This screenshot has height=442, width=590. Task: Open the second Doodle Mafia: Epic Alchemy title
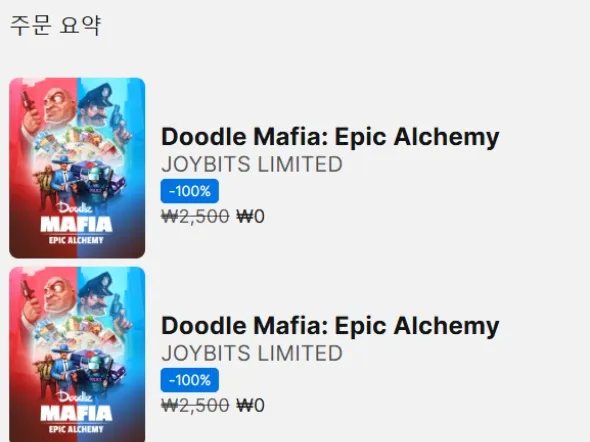click(x=330, y=326)
